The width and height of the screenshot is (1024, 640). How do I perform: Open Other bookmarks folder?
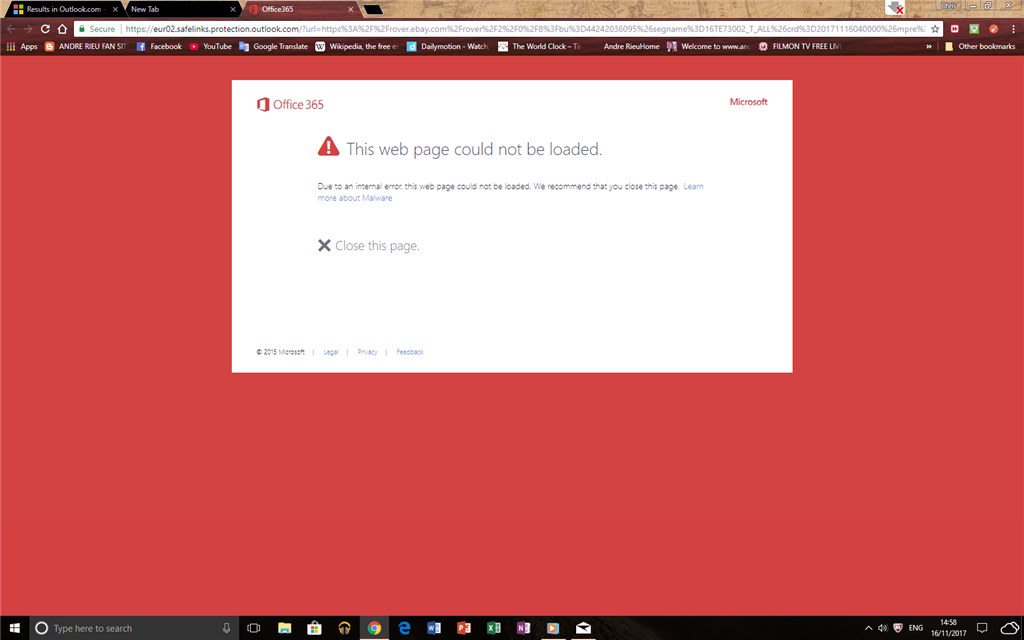[x=980, y=46]
